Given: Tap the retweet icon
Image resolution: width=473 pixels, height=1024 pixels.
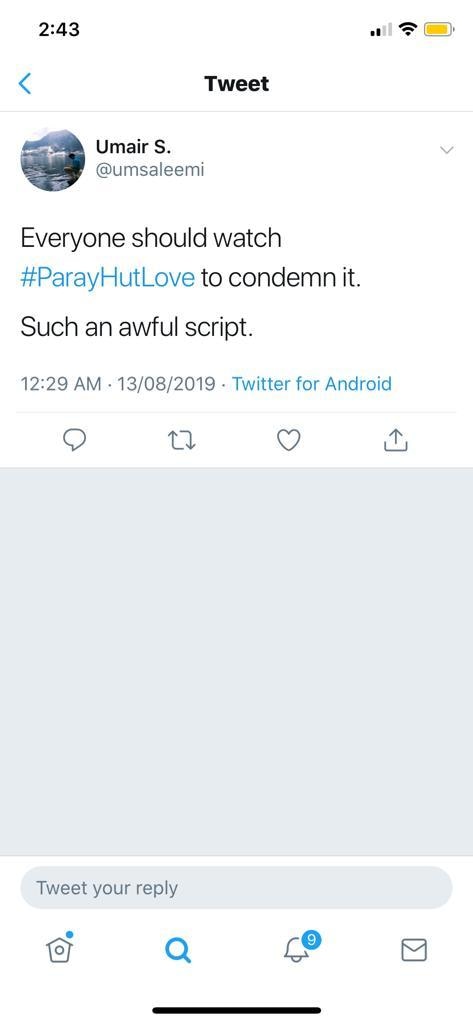Looking at the screenshot, I should click(182, 441).
